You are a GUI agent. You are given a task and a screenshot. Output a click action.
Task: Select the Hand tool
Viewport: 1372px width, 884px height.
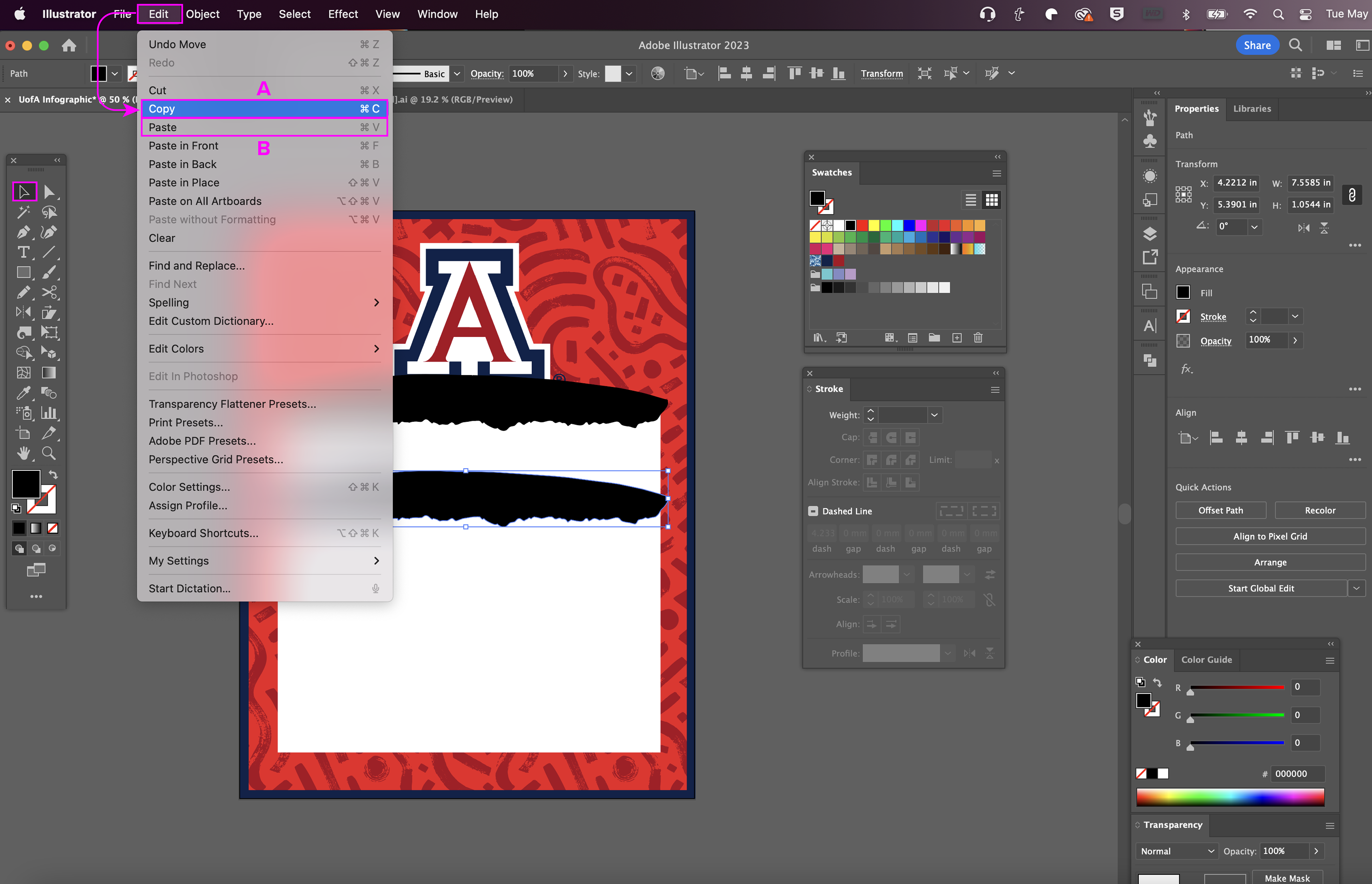[x=24, y=453]
